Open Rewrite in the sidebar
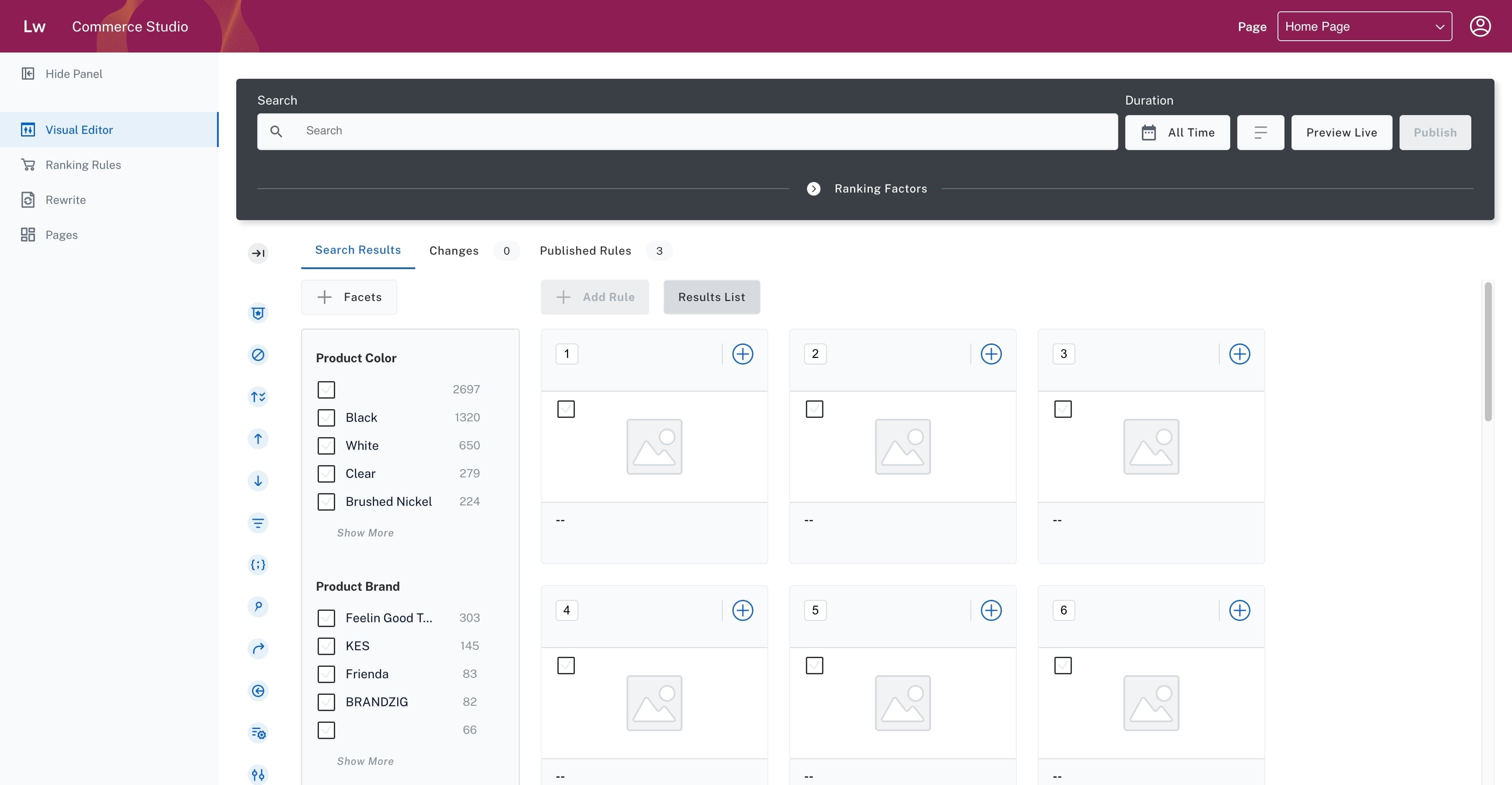 [66, 200]
